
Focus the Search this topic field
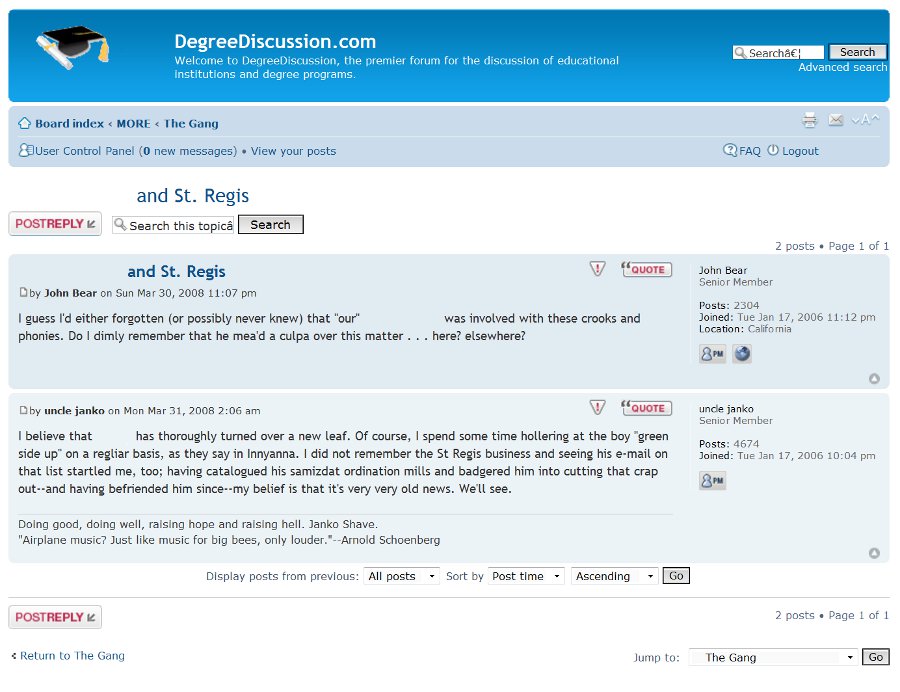click(x=173, y=225)
